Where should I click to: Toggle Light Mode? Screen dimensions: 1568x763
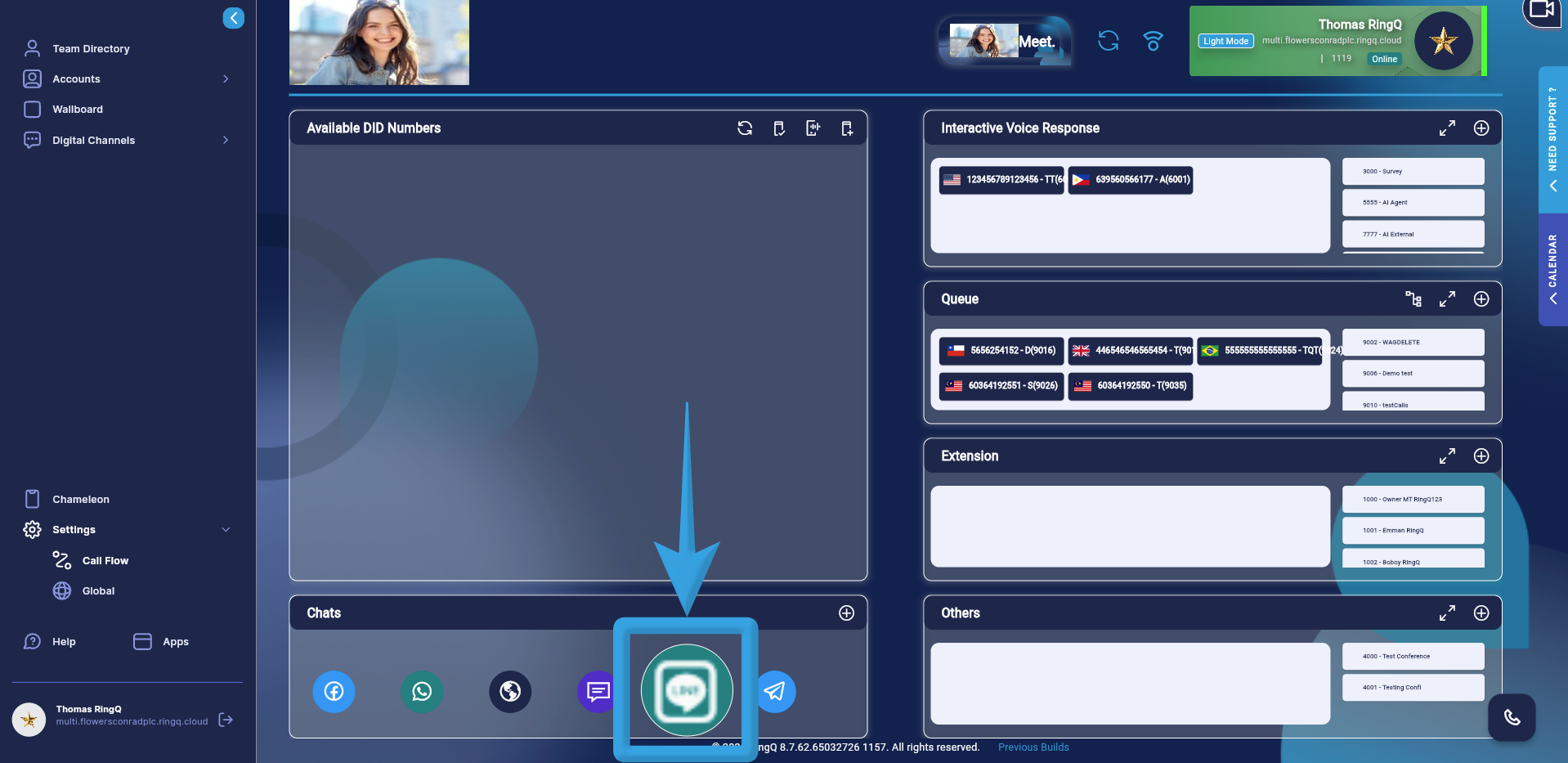(x=1225, y=41)
